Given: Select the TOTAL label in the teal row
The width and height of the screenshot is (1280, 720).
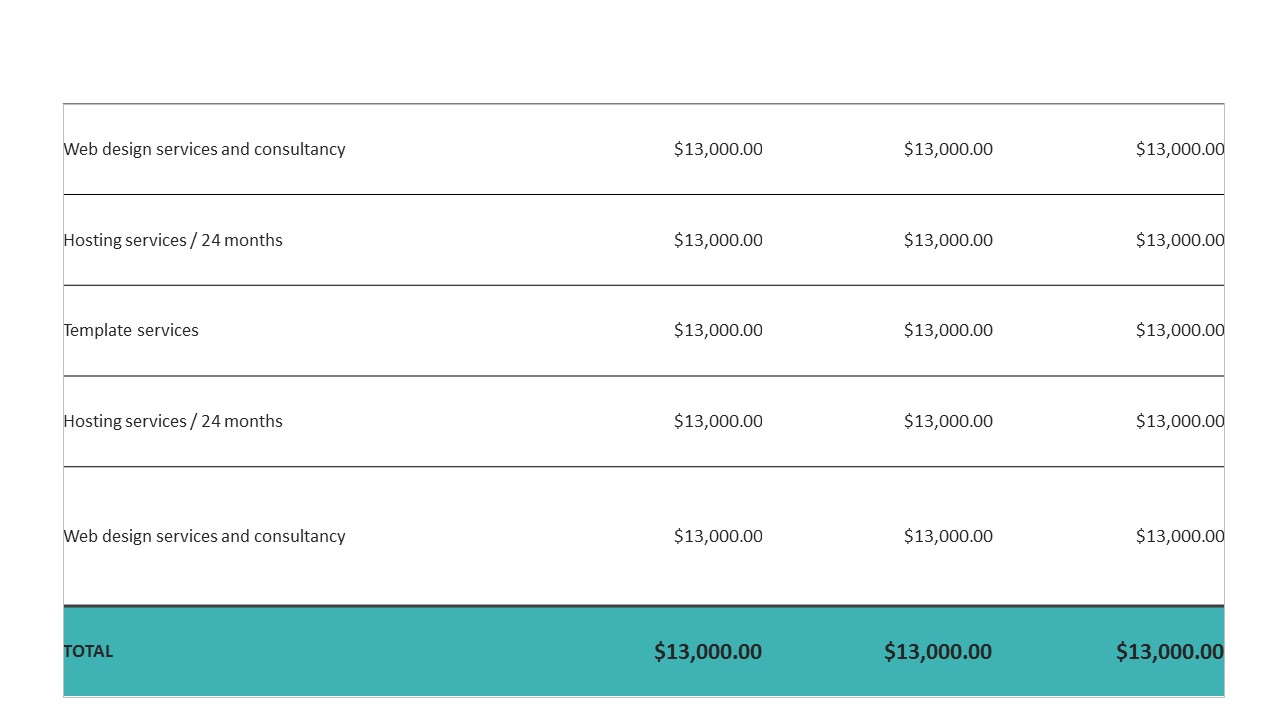Looking at the screenshot, I should pyautogui.click(x=88, y=651).
